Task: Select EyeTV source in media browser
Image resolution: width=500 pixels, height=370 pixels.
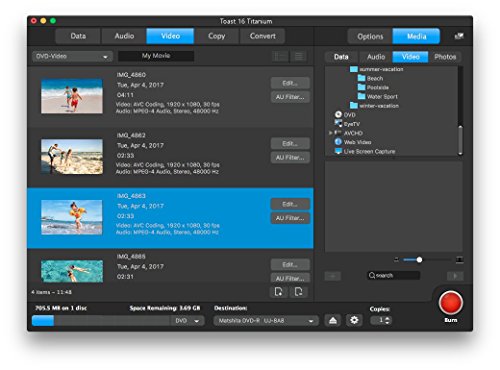Action: [x=347, y=124]
